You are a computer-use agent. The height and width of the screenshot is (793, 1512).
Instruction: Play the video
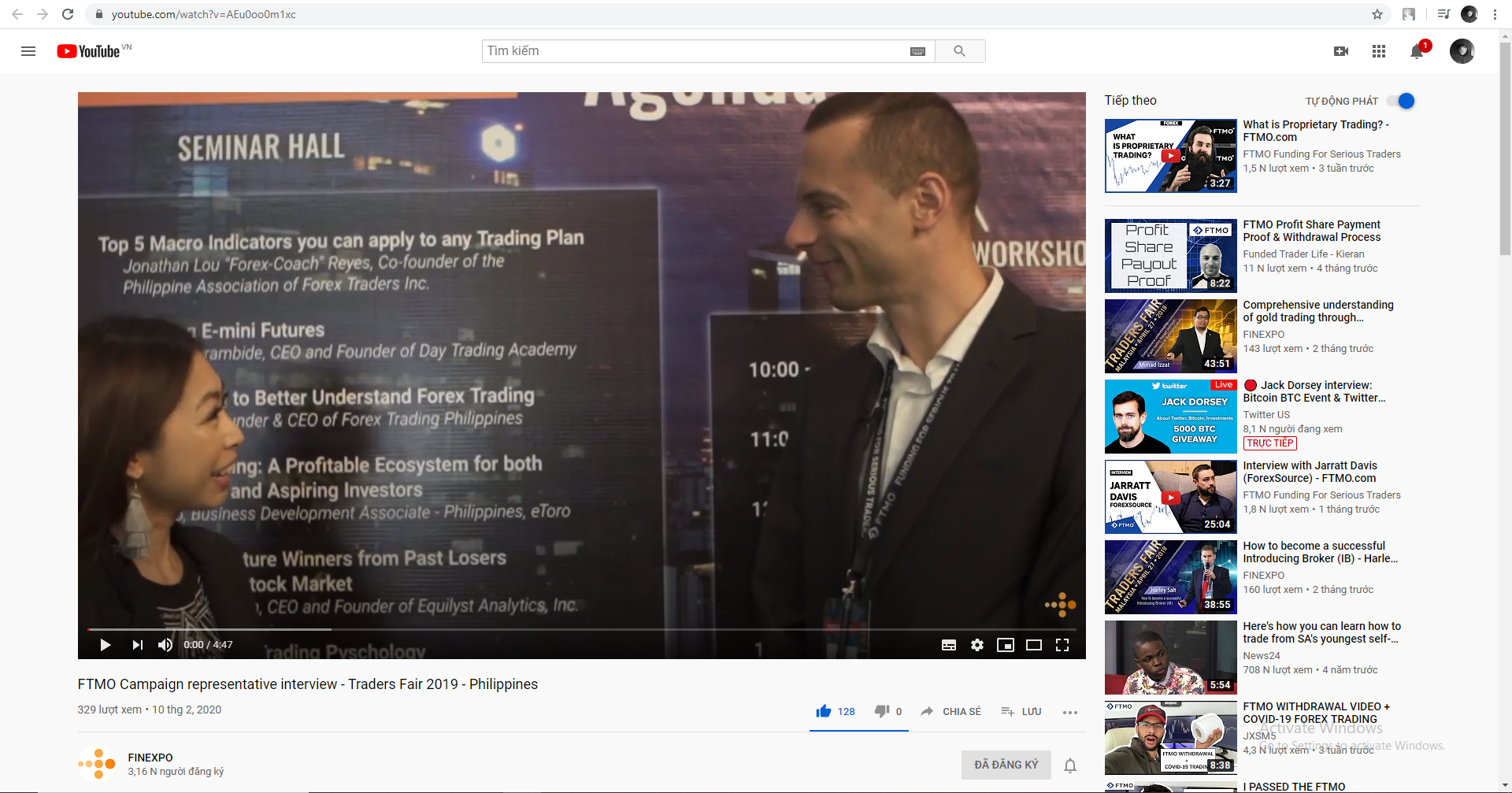pyautogui.click(x=105, y=645)
